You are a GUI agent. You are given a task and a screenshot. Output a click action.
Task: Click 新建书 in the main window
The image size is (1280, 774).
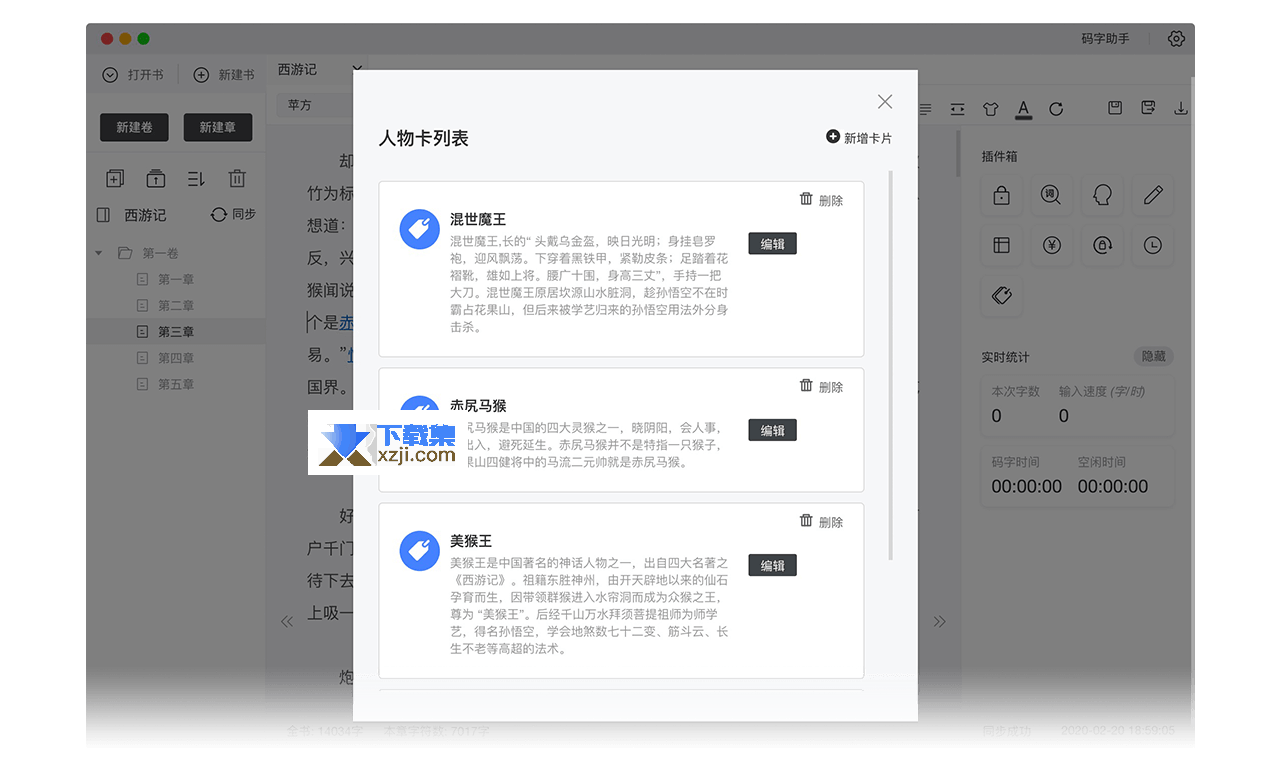pyautogui.click(x=224, y=75)
